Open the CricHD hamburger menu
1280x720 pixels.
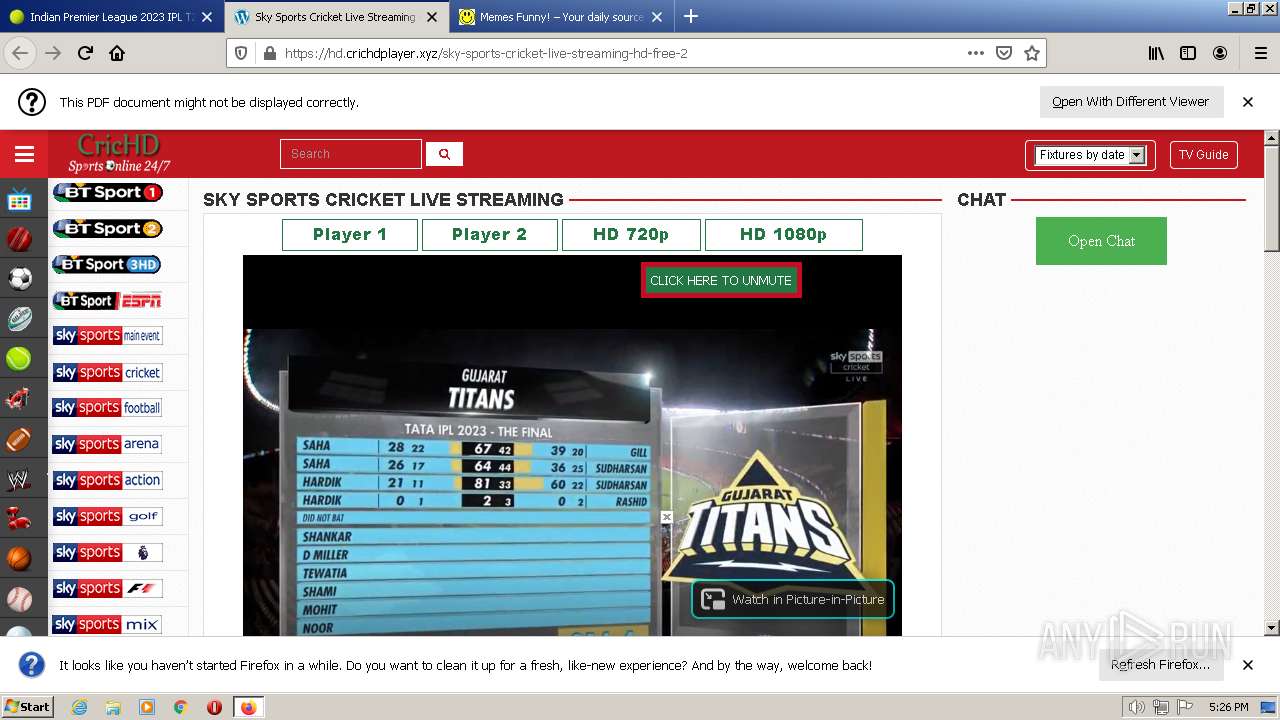click(x=24, y=154)
